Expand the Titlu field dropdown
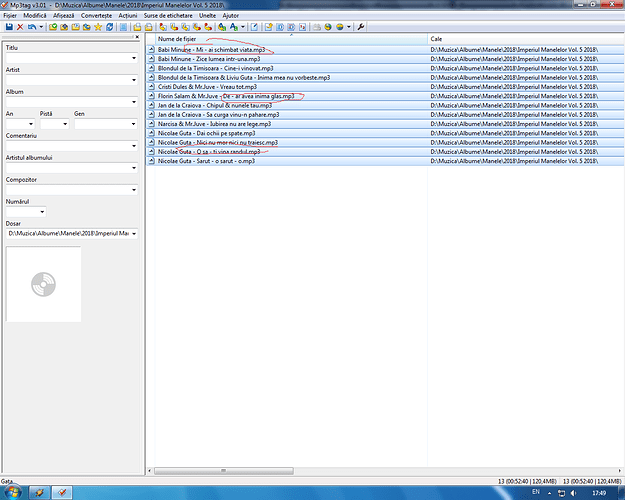The height and width of the screenshot is (500, 625). click(x=134, y=58)
